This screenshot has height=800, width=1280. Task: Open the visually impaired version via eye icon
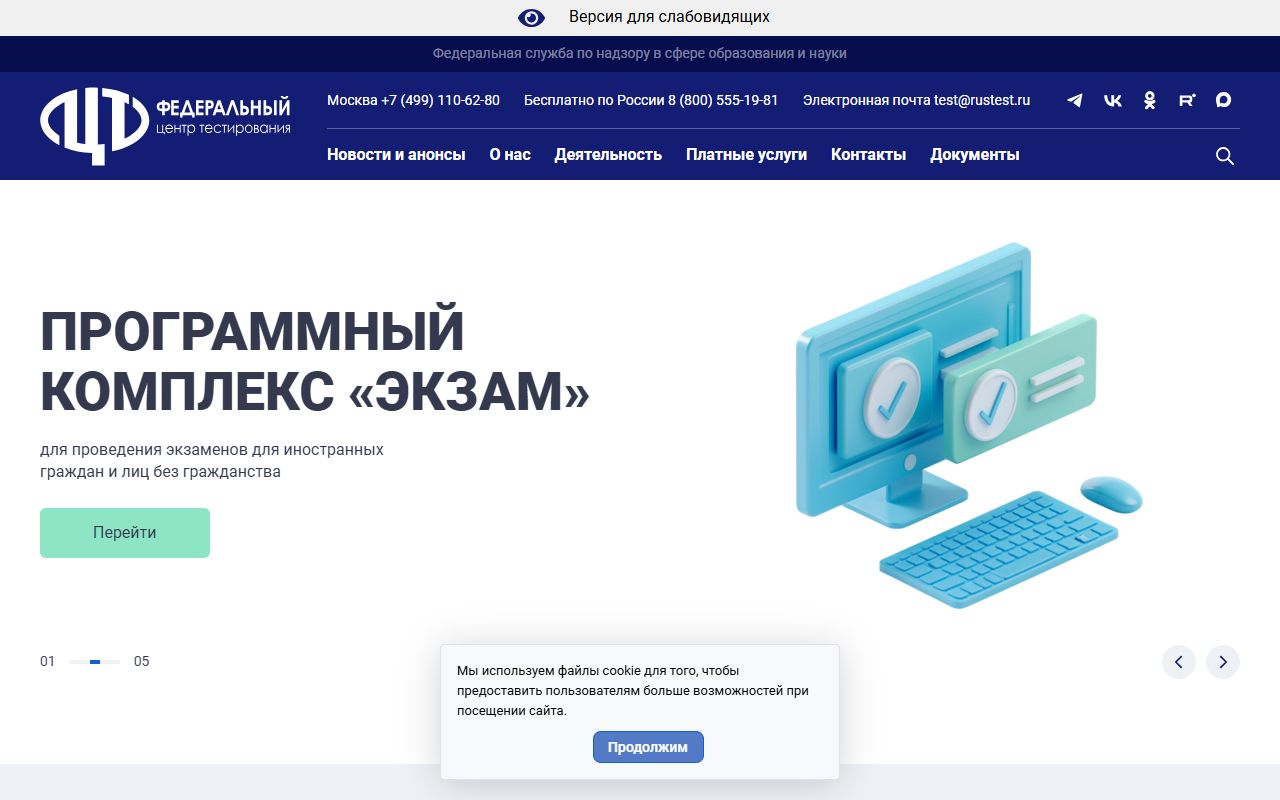[x=531, y=17]
